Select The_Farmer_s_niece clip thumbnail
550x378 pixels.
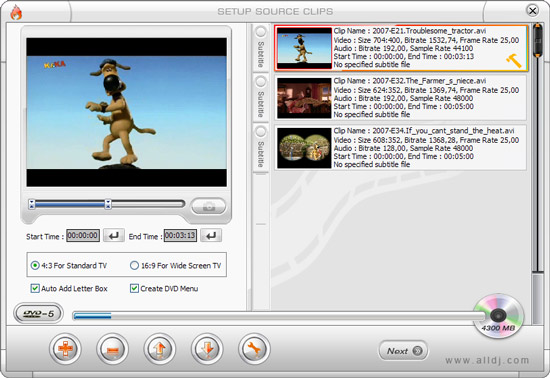[304, 98]
